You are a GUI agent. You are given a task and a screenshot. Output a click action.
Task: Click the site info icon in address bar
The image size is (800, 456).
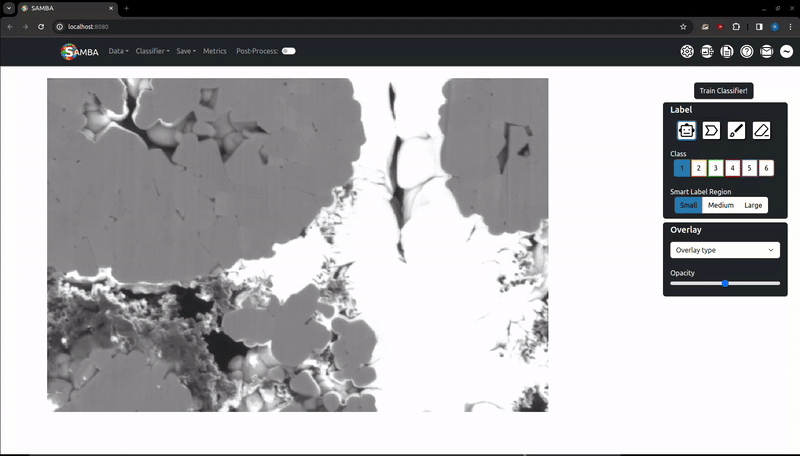(x=59, y=27)
